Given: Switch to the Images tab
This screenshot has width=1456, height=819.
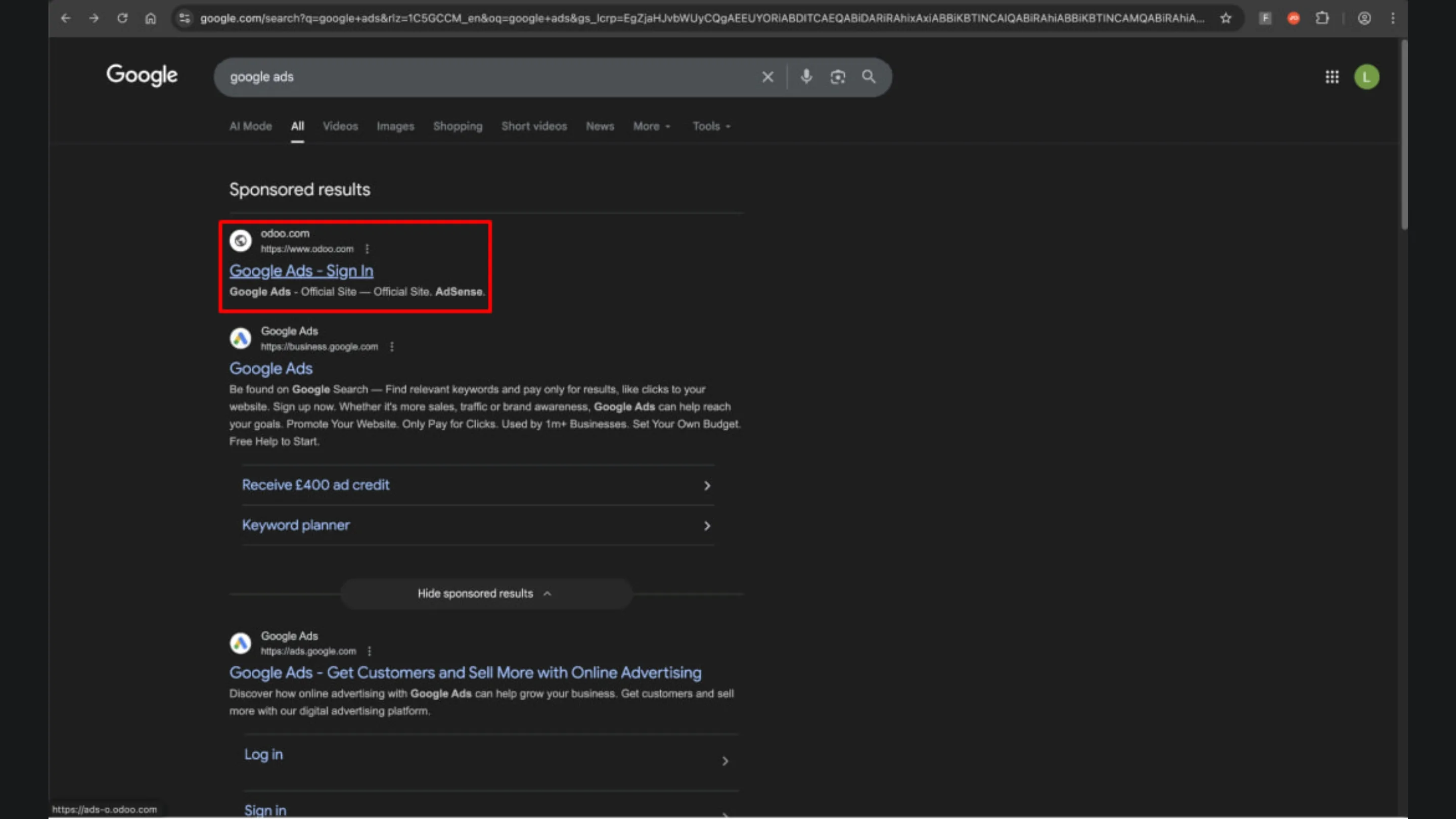Looking at the screenshot, I should click(x=395, y=126).
